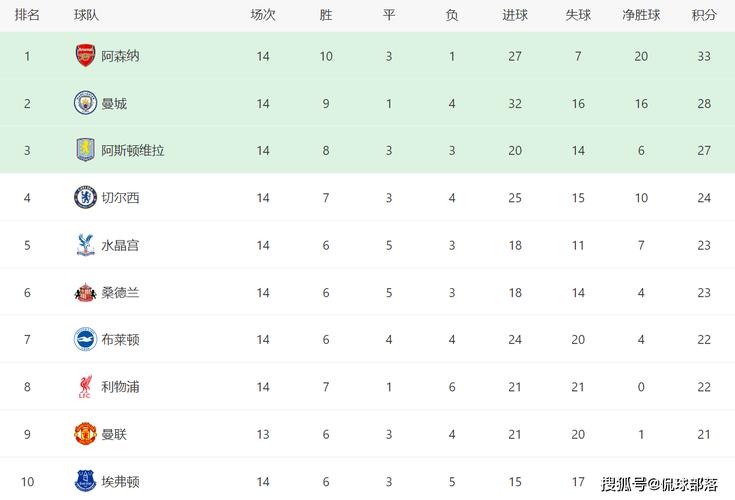Click the 积分 column header

[x=704, y=15]
